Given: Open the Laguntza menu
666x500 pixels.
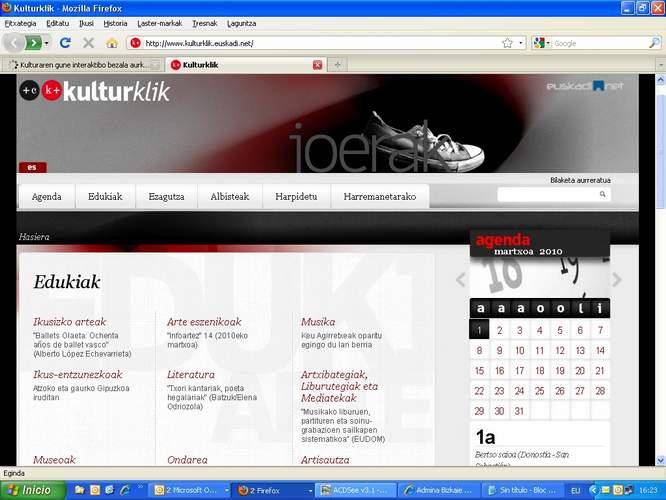Looking at the screenshot, I should tap(241, 23).
